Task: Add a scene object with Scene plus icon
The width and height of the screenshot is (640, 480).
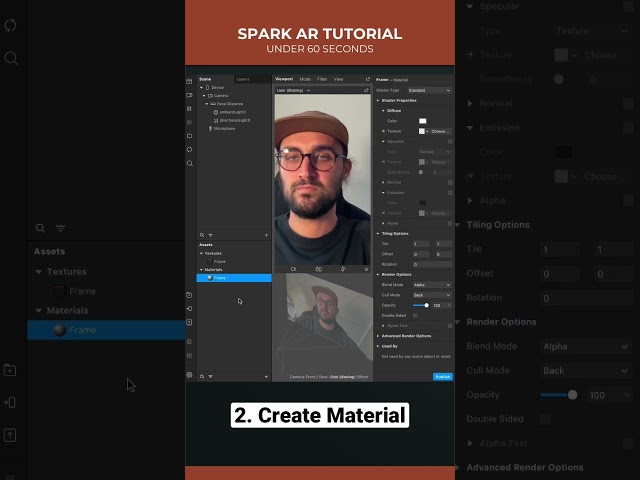Action: 267,235
